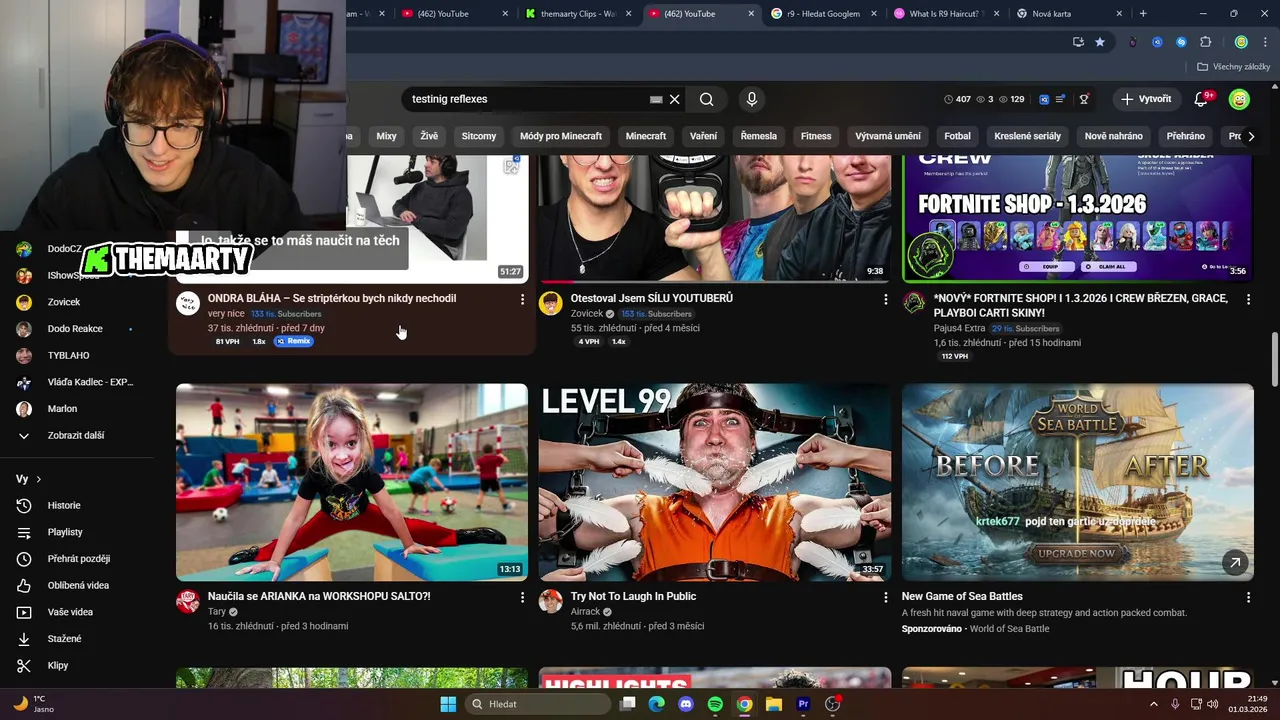Select the 'Minecraft' filter chip
The width and height of the screenshot is (1280, 720).
pos(646,136)
